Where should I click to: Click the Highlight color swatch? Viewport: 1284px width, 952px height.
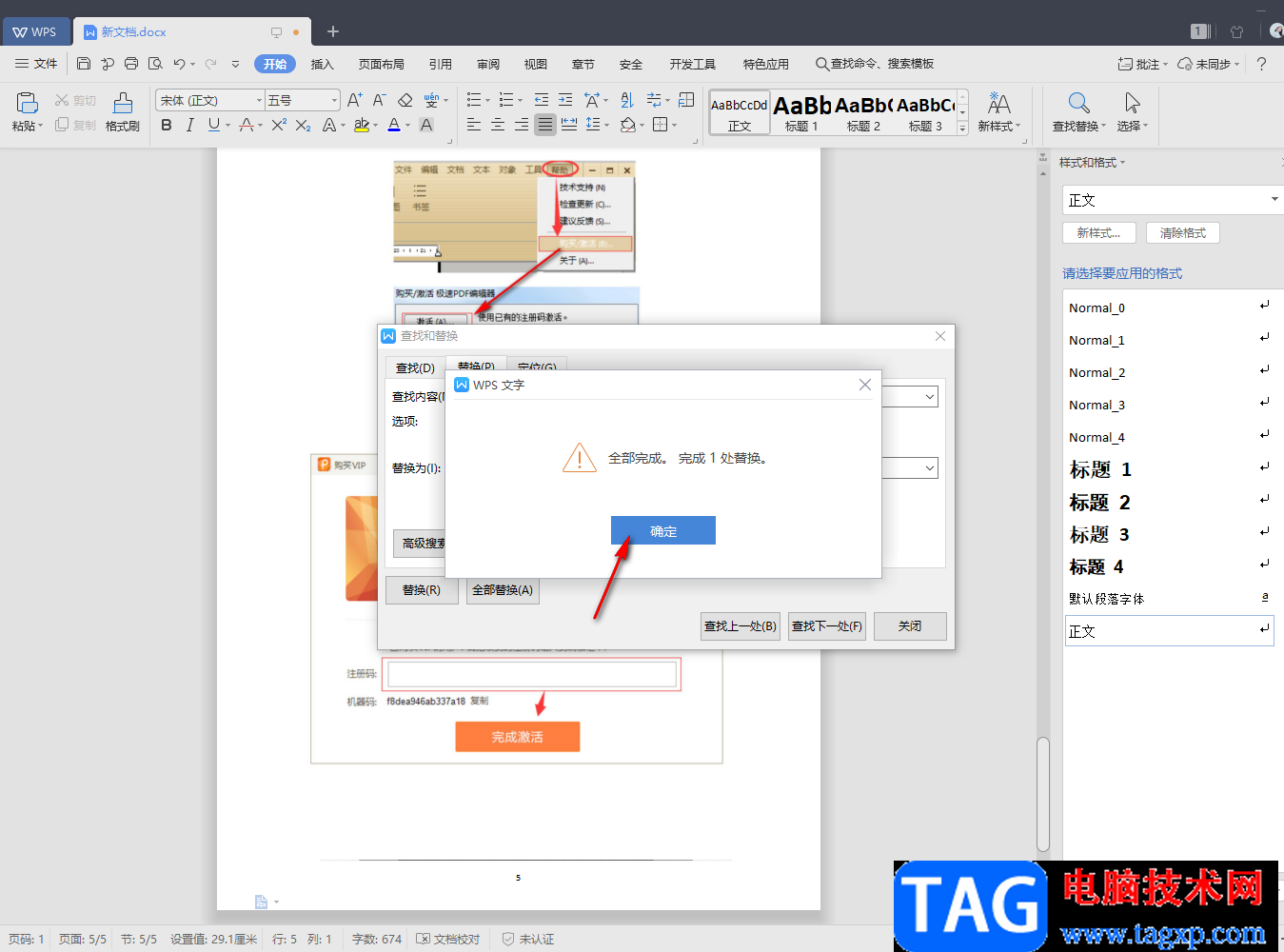click(362, 125)
